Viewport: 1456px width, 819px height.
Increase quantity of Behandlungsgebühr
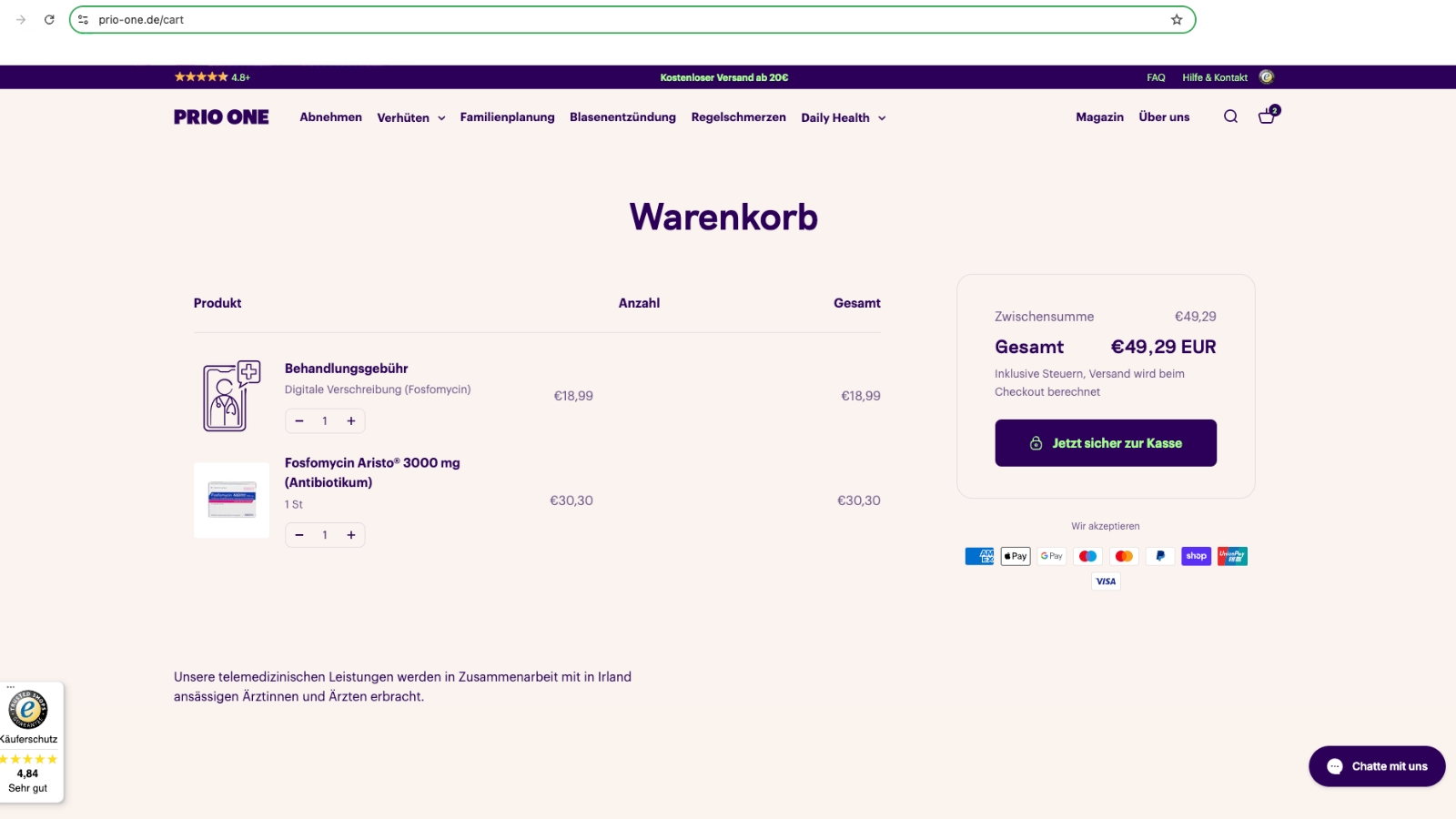pos(351,421)
